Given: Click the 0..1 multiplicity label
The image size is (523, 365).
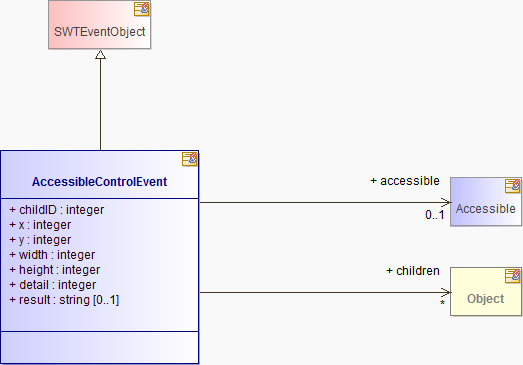Looking at the screenshot, I should (x=435, y=215).
